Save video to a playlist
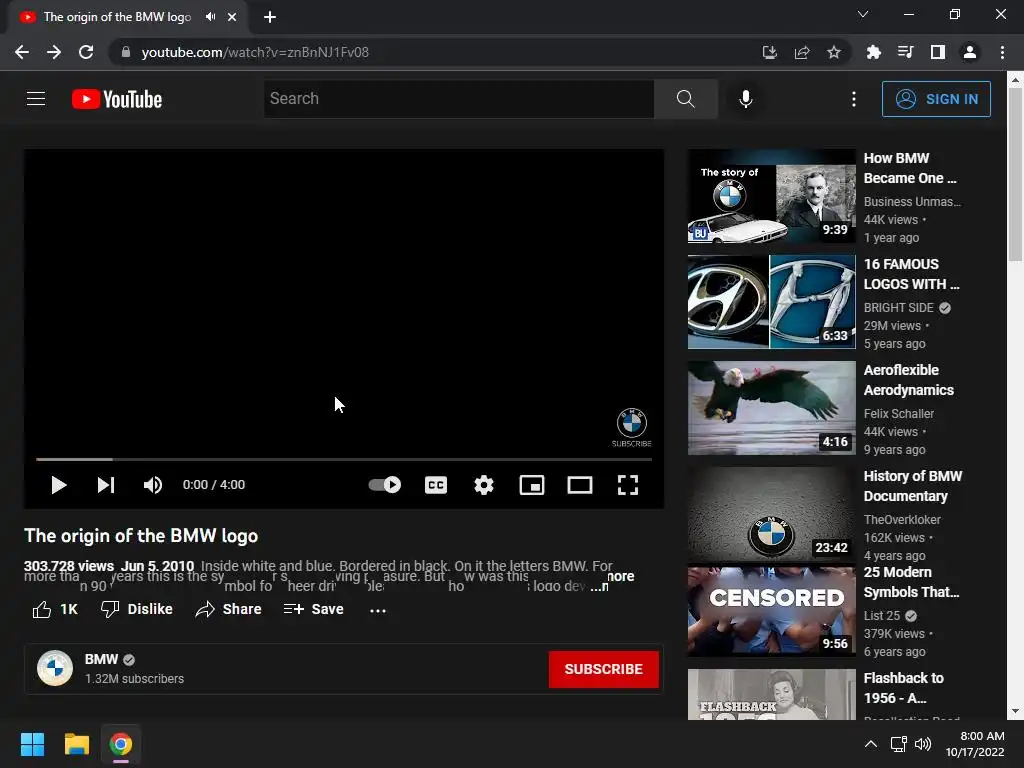The width and height of the screenshot is (1024, 768). click(313, 609)
